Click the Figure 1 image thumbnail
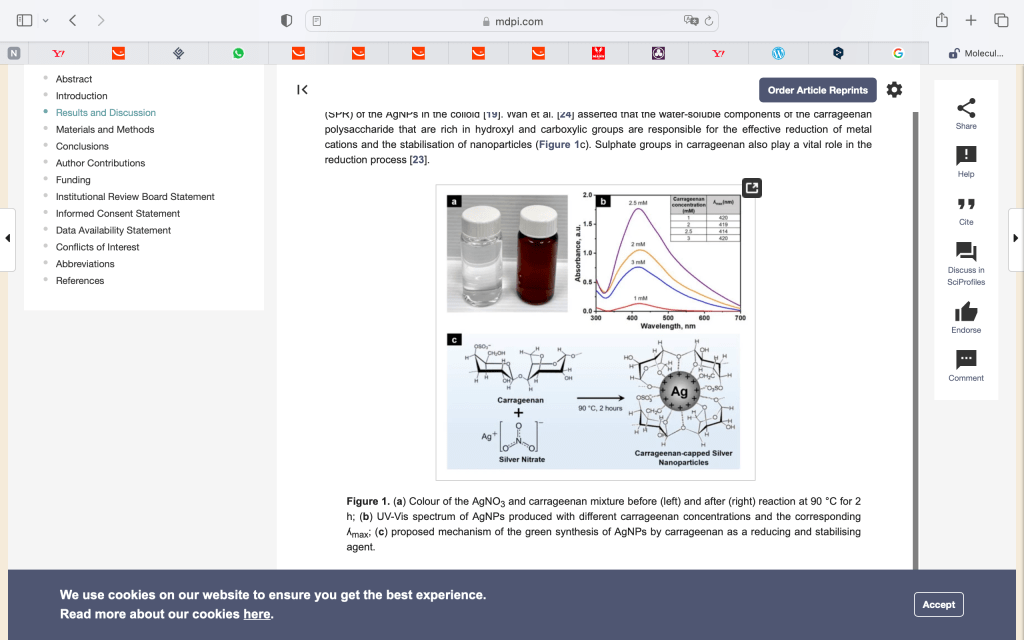This screenshot has height=640, width=1024. coord(595,331)
